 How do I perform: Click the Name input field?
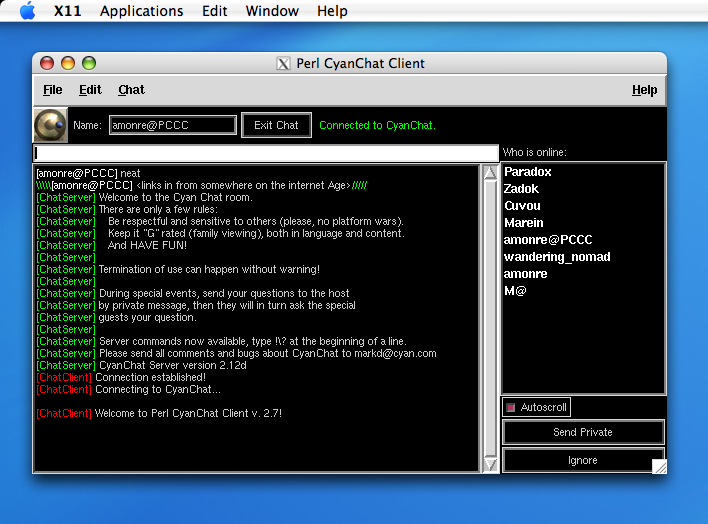tap(172, 125)
